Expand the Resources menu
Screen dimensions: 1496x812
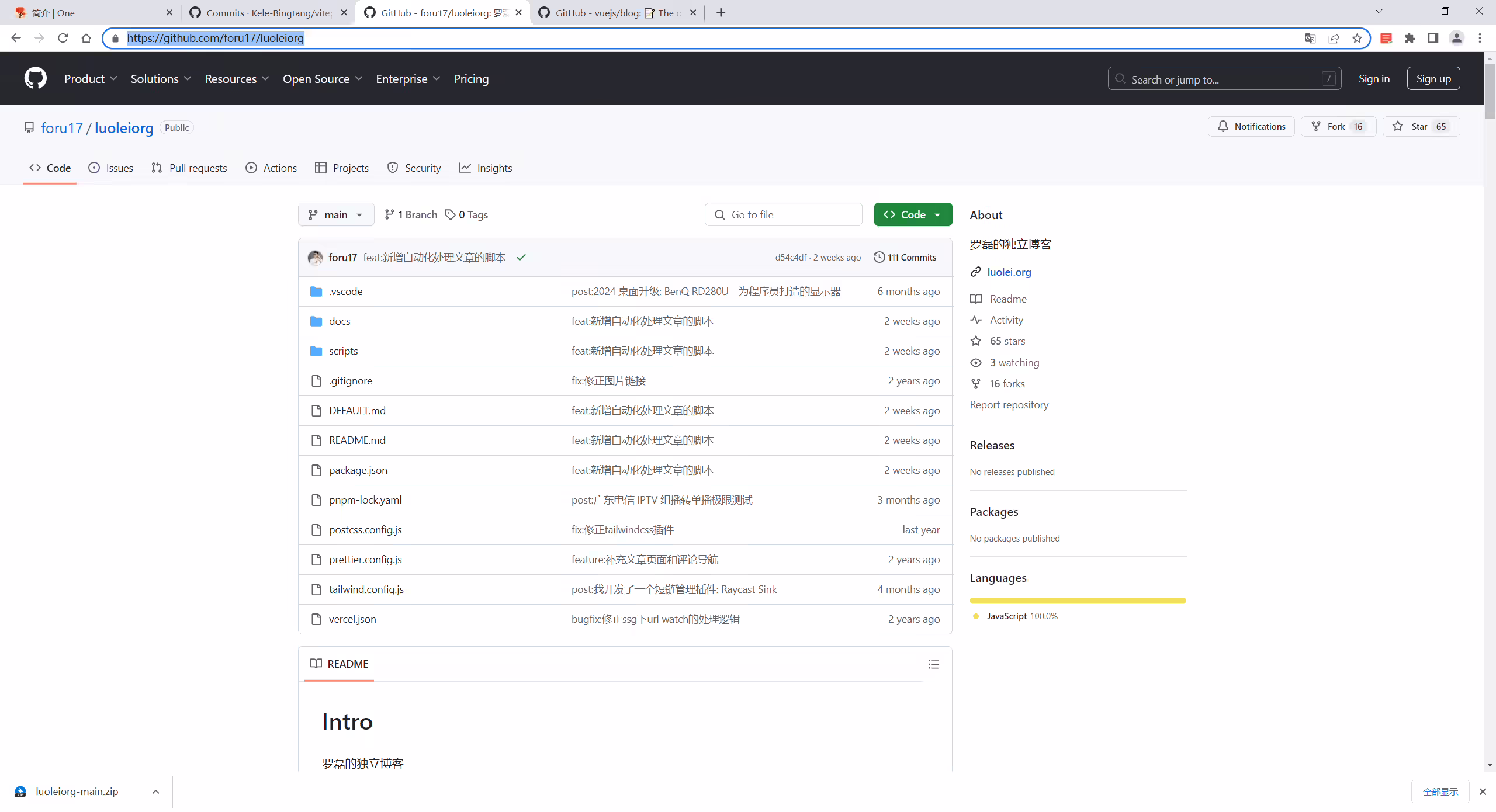click(x=237, y=78)
